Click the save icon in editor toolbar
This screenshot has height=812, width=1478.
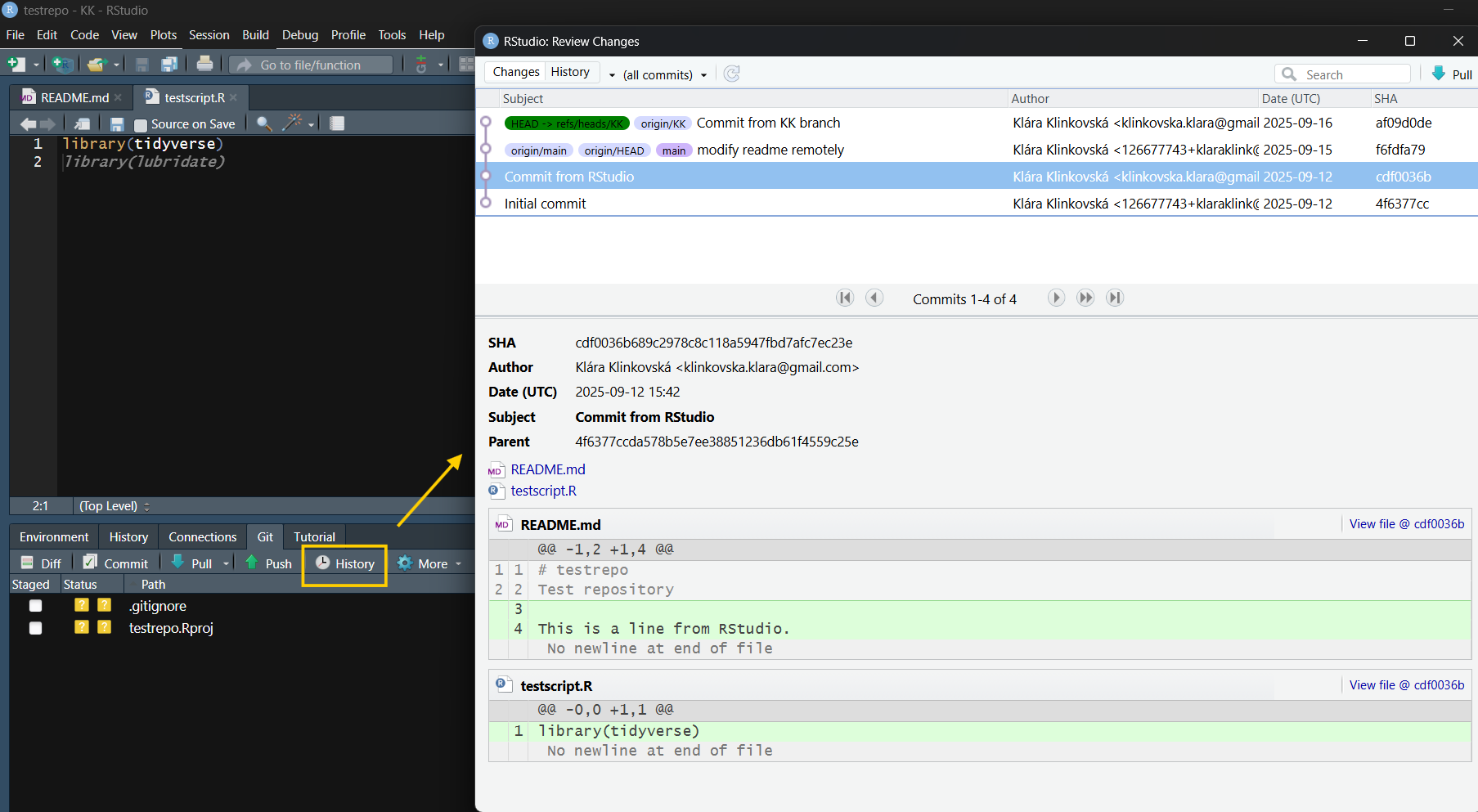[x=117, y=123]
